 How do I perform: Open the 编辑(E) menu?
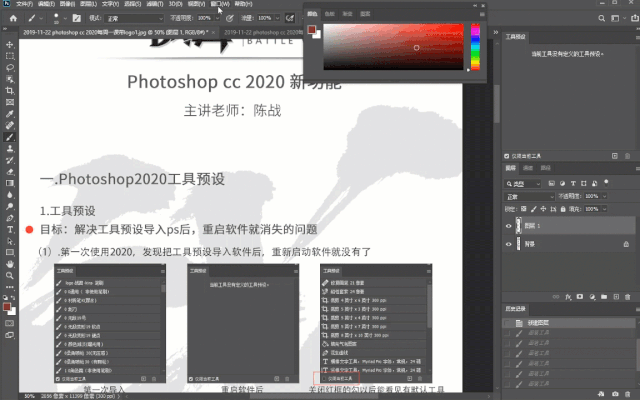click(x=46, y=4)
